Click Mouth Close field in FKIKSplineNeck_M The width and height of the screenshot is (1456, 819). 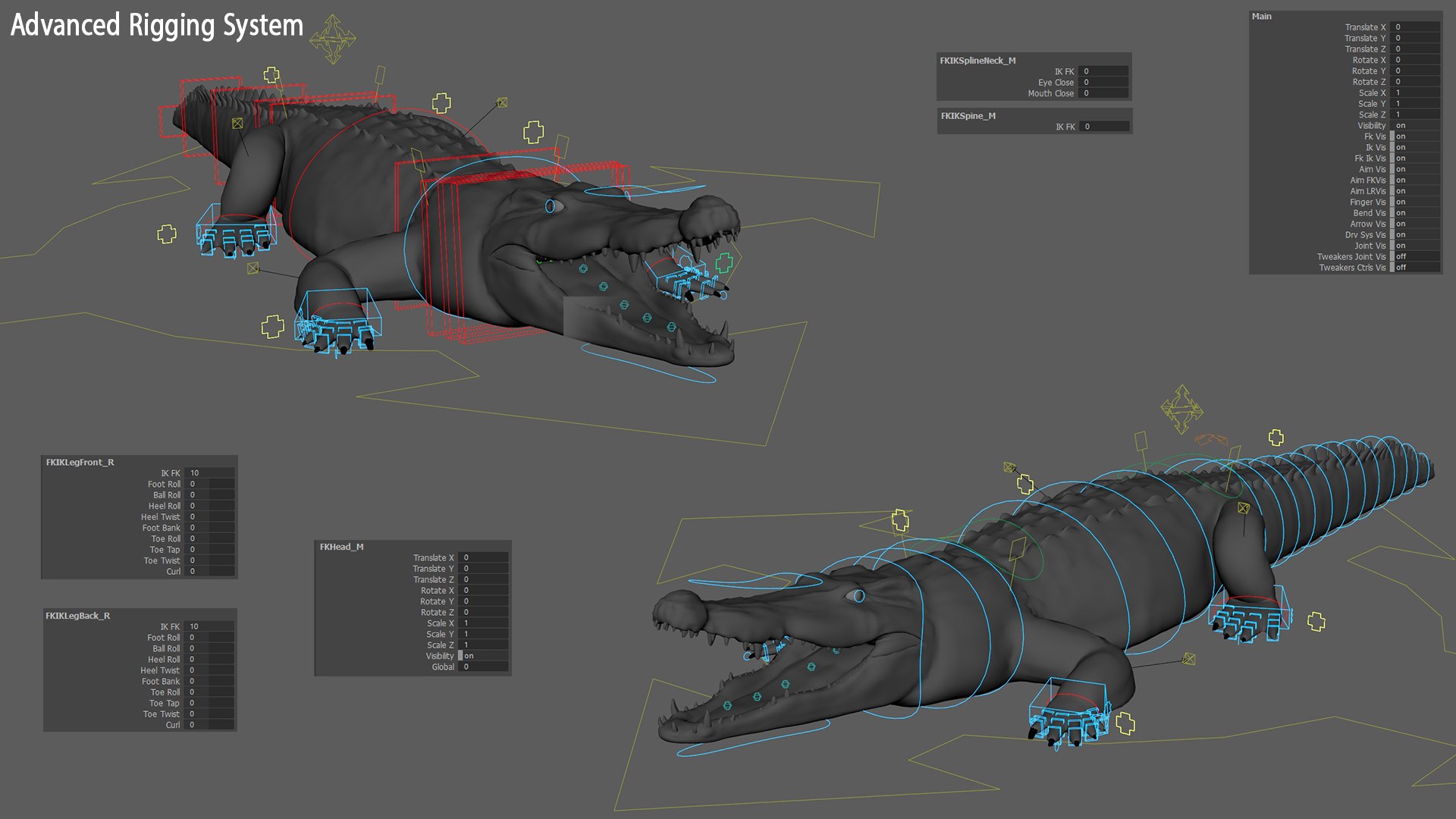click(1104, 93)
